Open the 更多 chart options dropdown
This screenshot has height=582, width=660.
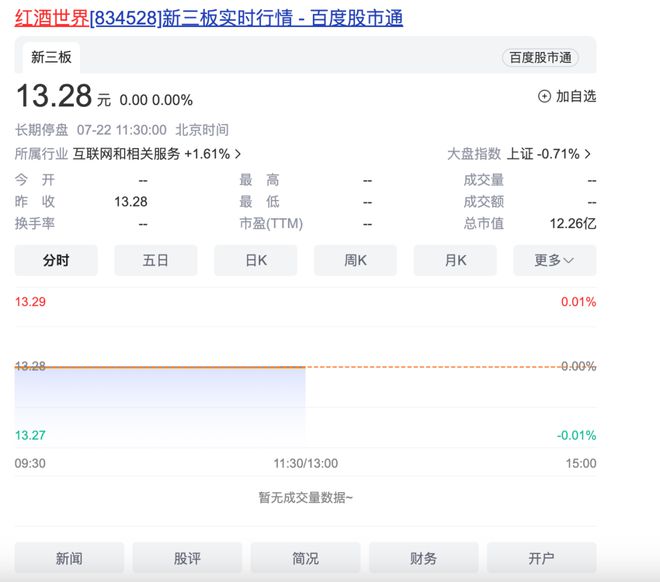click(555, 260)
